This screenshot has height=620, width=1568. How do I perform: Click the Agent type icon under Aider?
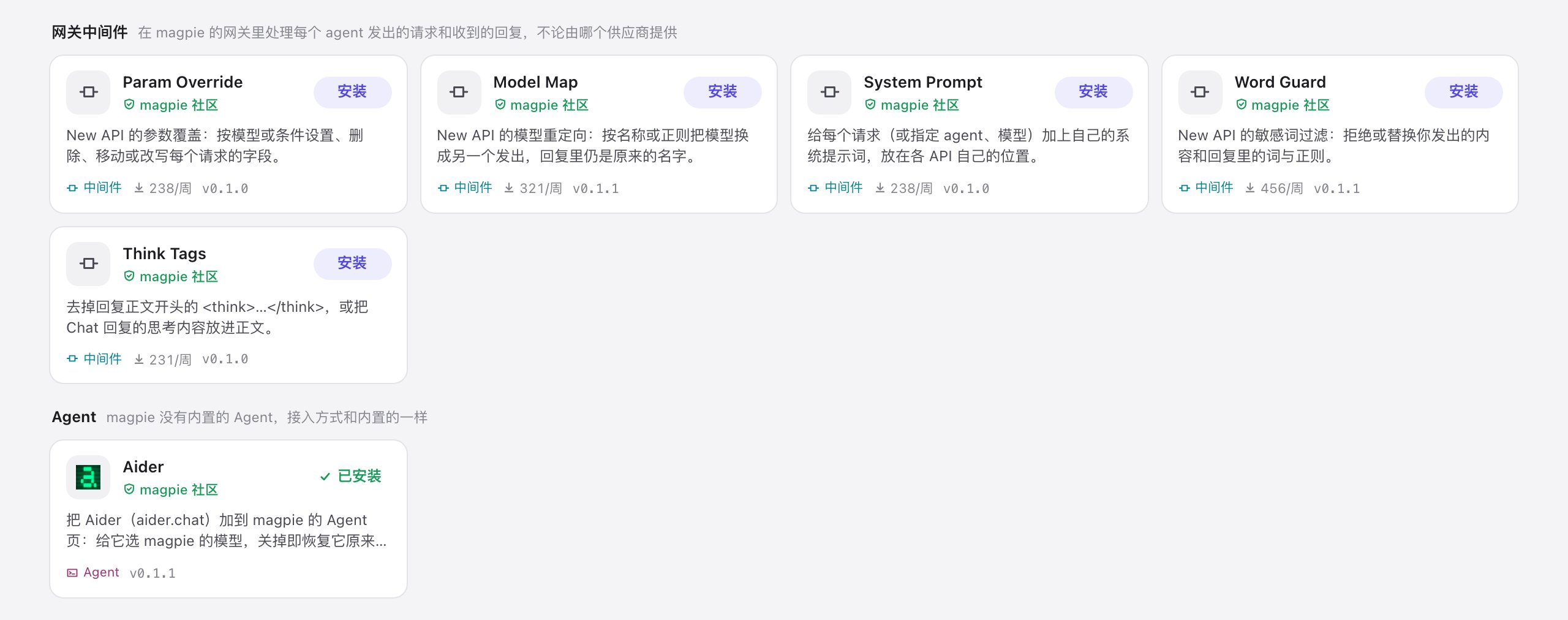[x=72, y=573]
